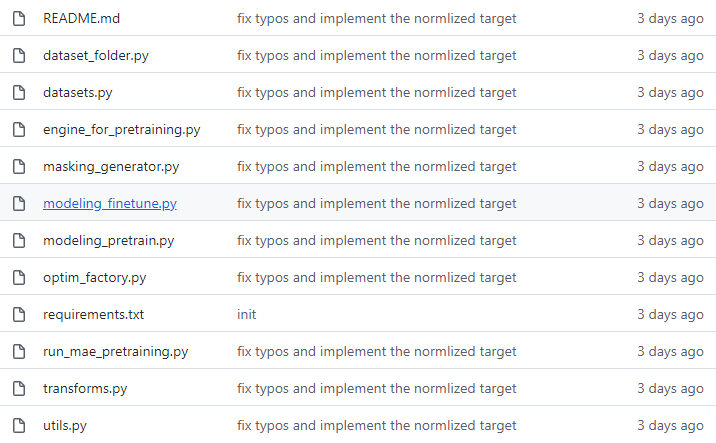This screenshot has width=716, height=443.
Task: Click the file icon beside engine_for_pretraining.py
Action: pos(18,129)
